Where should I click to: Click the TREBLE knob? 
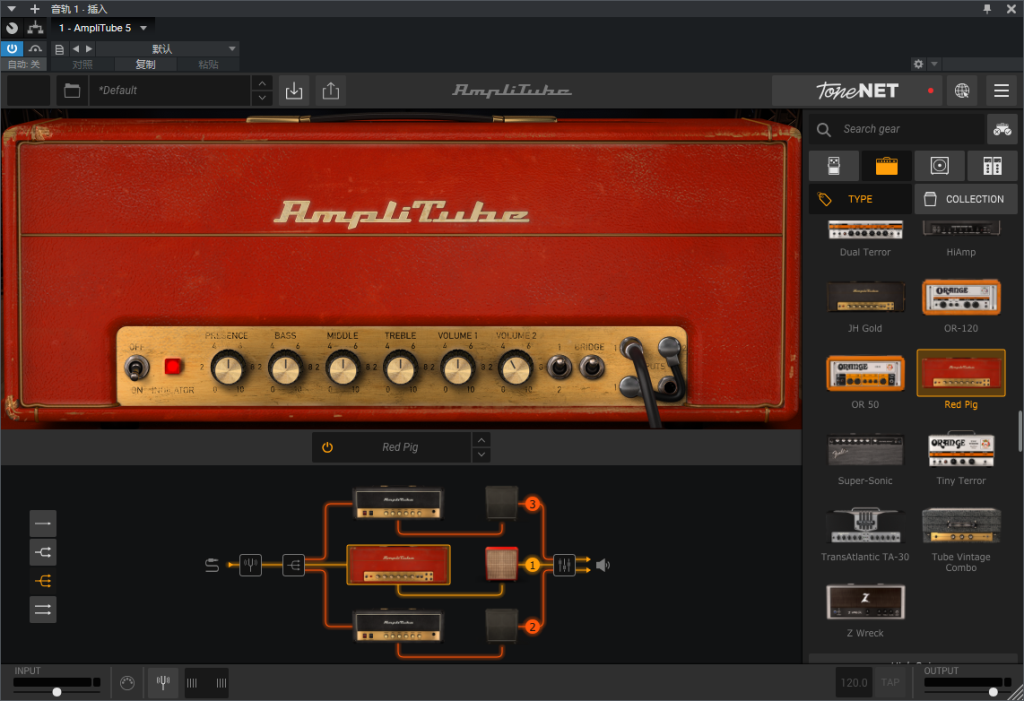coord(400,368)
